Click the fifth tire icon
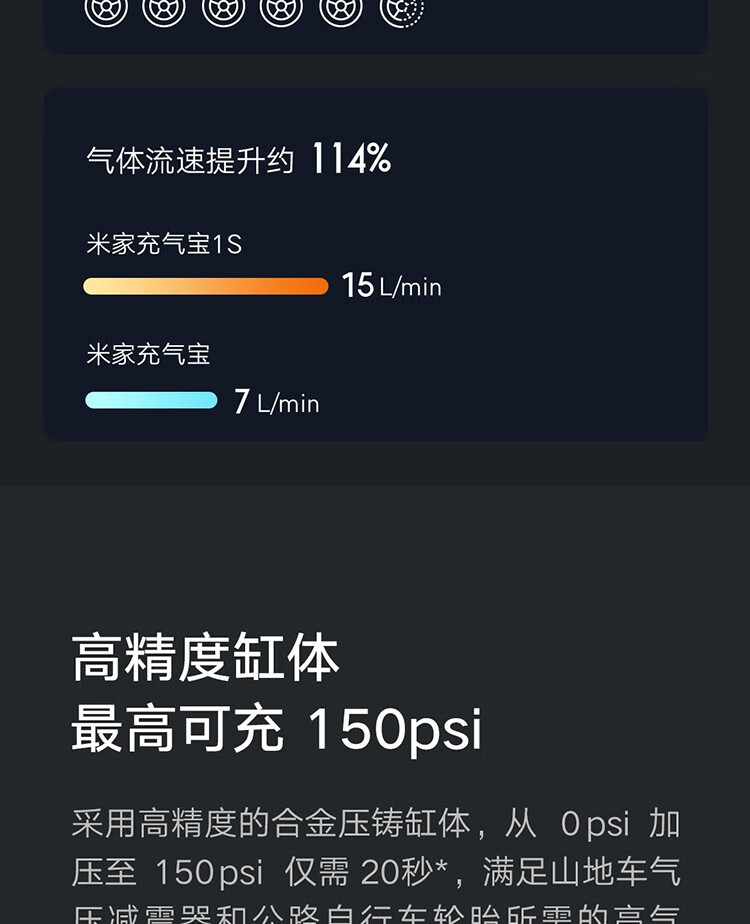The image size is (750, 924). [x=341, y=10]
